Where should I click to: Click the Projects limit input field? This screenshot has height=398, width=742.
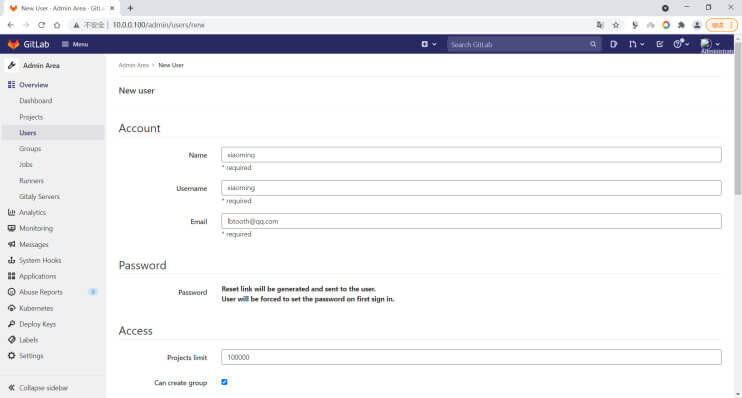[471, 357]
